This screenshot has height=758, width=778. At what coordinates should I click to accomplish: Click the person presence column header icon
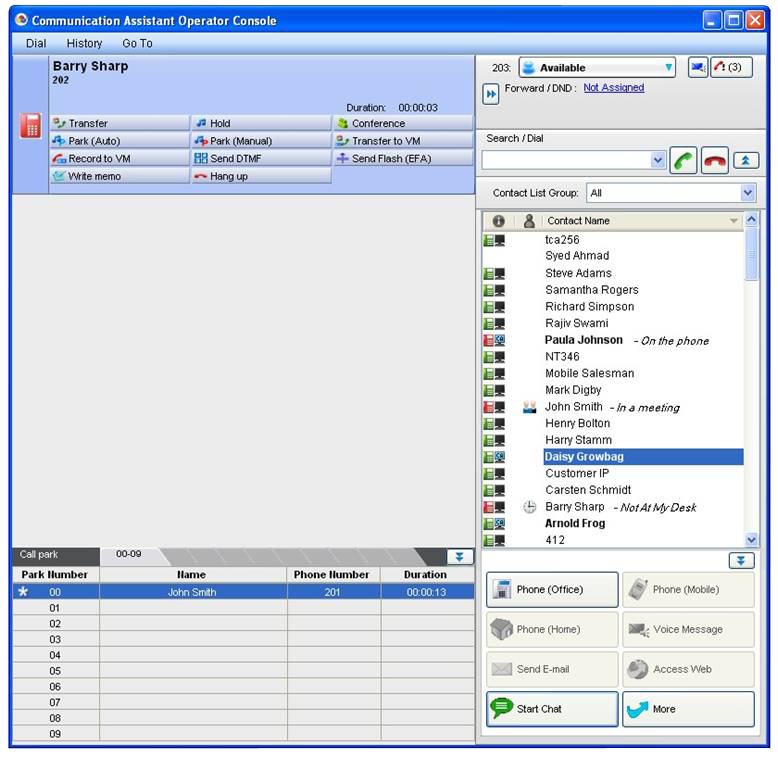tap(529, 221)
